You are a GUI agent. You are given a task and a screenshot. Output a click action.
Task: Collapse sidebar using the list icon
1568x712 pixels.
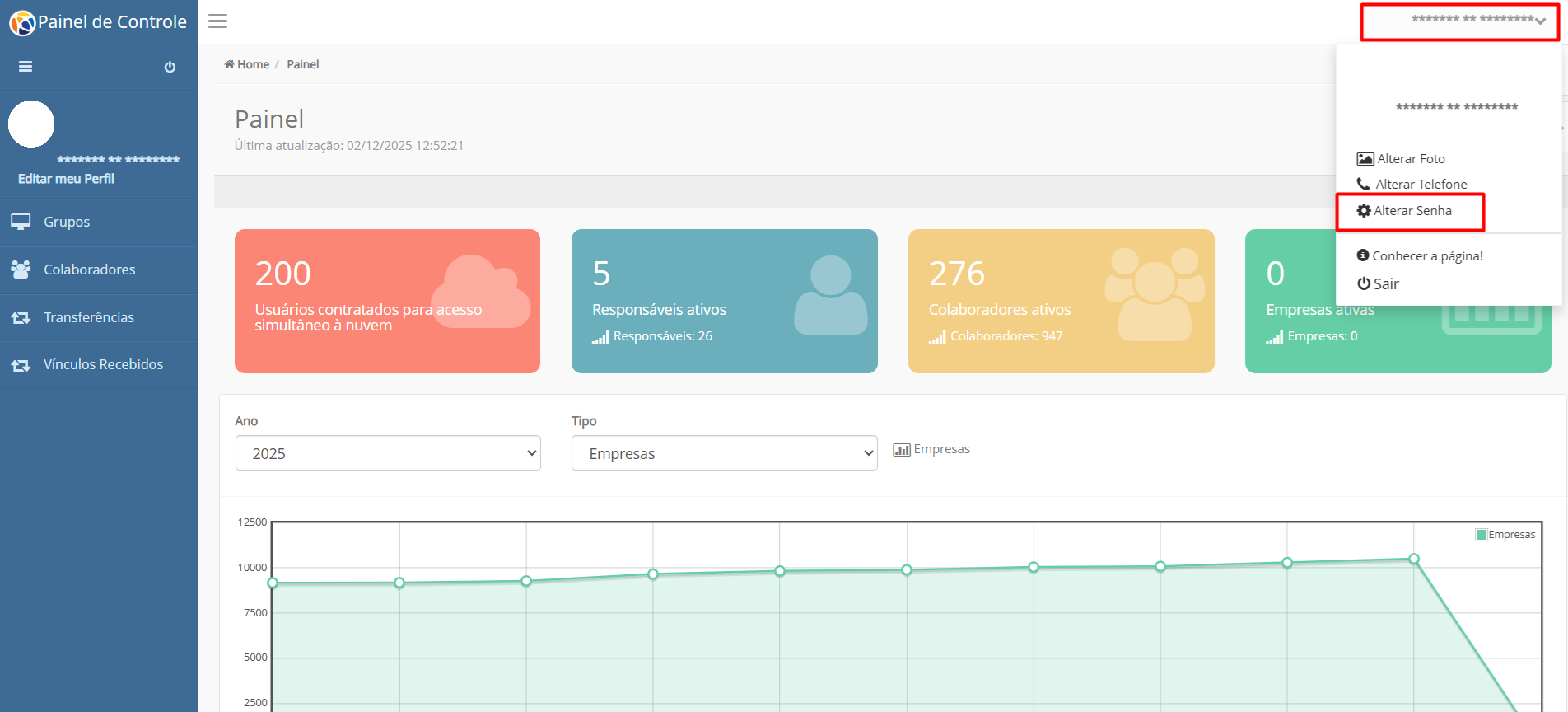pos(26,67)
